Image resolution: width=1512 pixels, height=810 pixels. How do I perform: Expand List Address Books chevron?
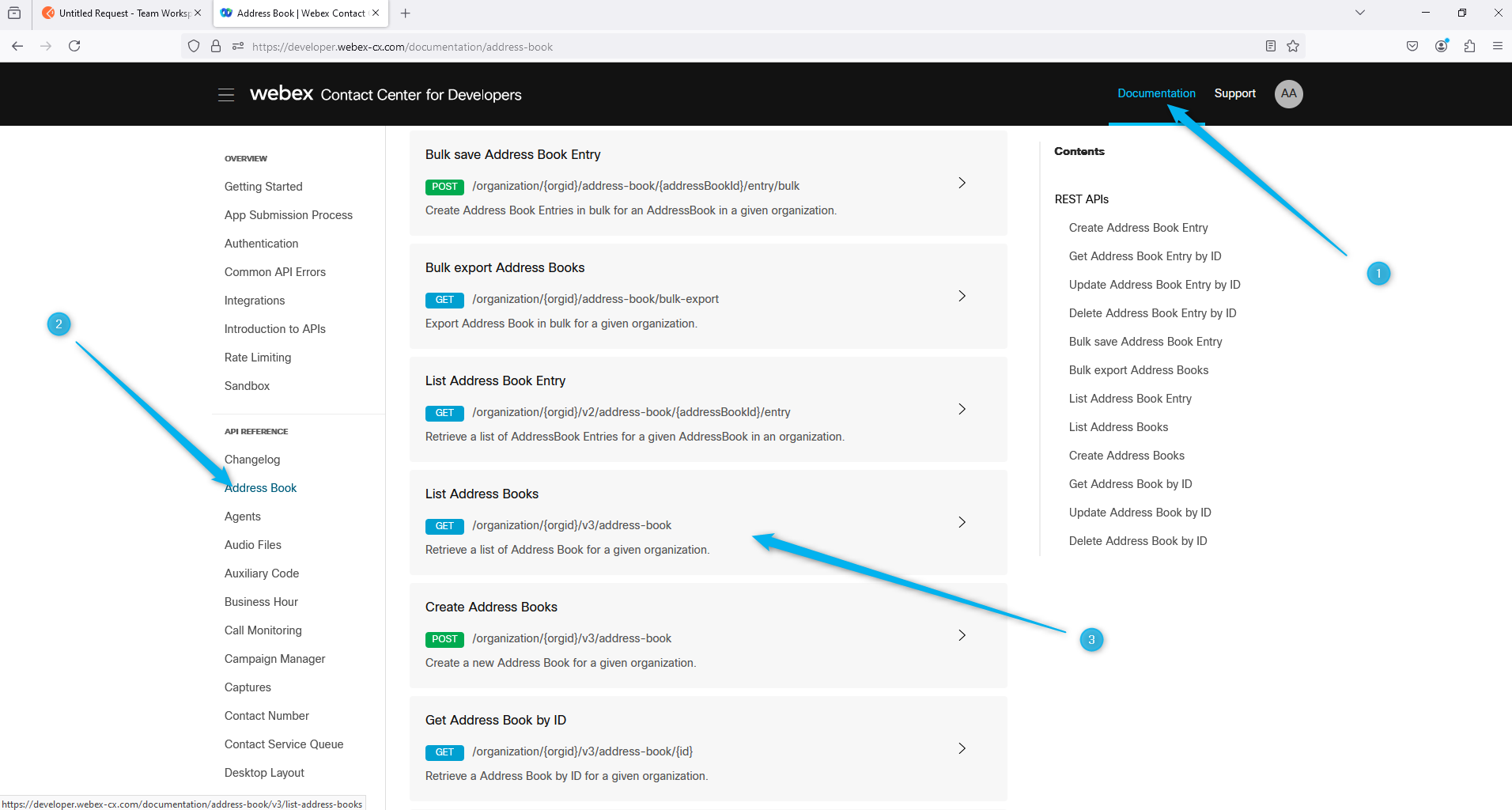(x=962, y=522)
